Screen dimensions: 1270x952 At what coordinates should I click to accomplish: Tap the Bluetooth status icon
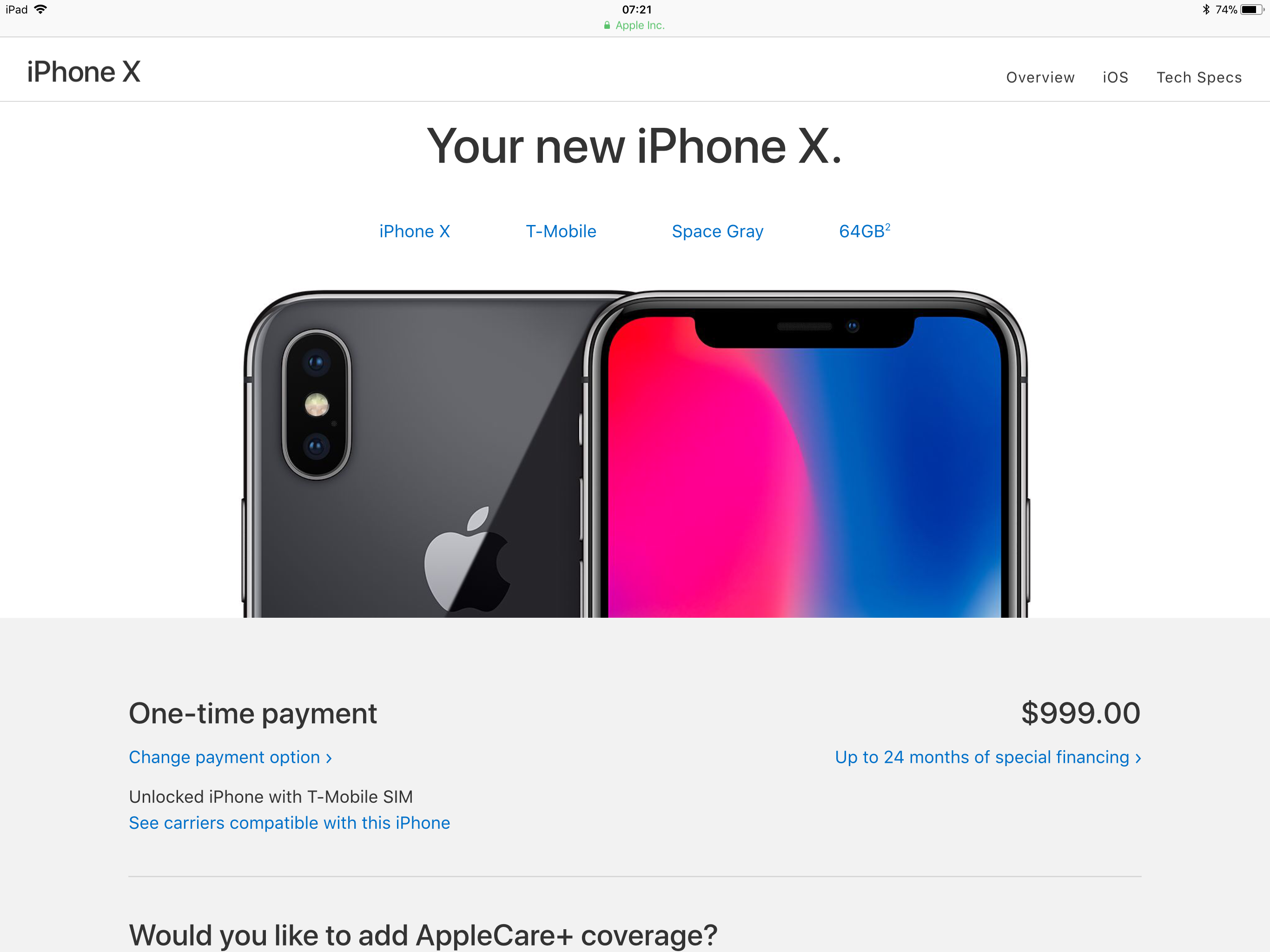coord(1206,9)
